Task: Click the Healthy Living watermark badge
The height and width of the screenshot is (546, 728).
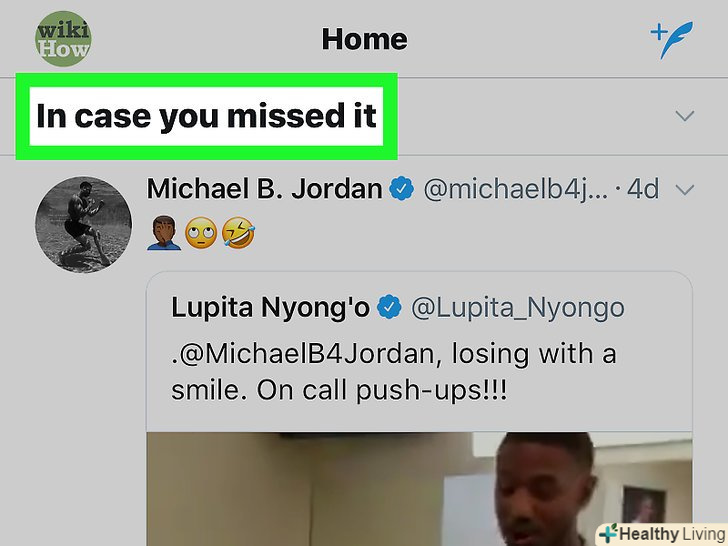Action: pyautogui.click(x=663, y=534)
